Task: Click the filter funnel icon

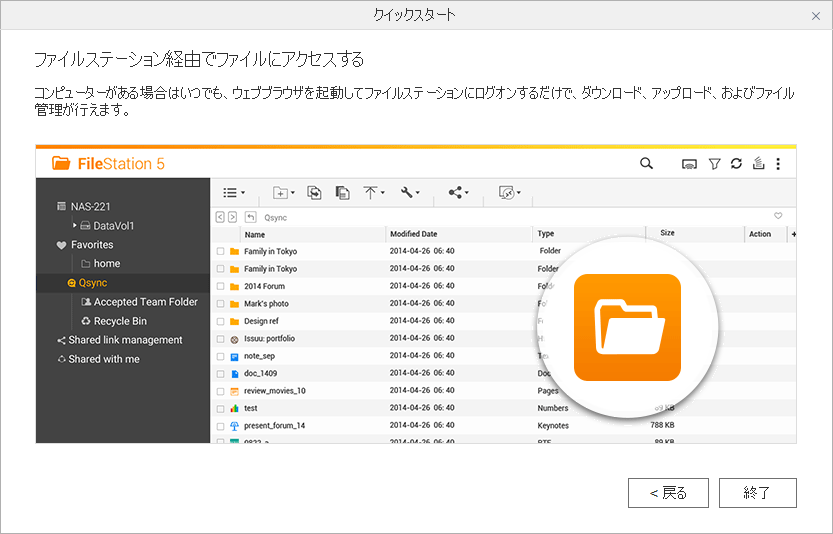Action: coord(715,164)
